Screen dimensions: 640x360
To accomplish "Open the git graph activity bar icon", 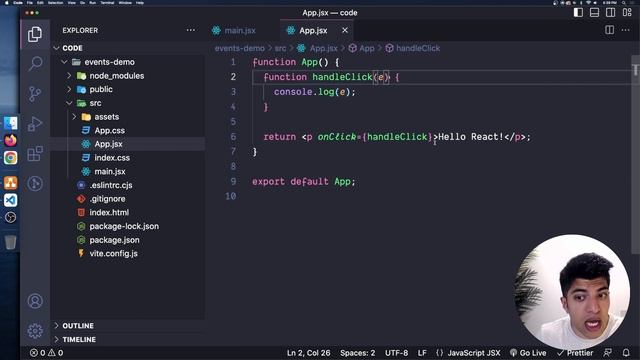I will pos(35,183).
